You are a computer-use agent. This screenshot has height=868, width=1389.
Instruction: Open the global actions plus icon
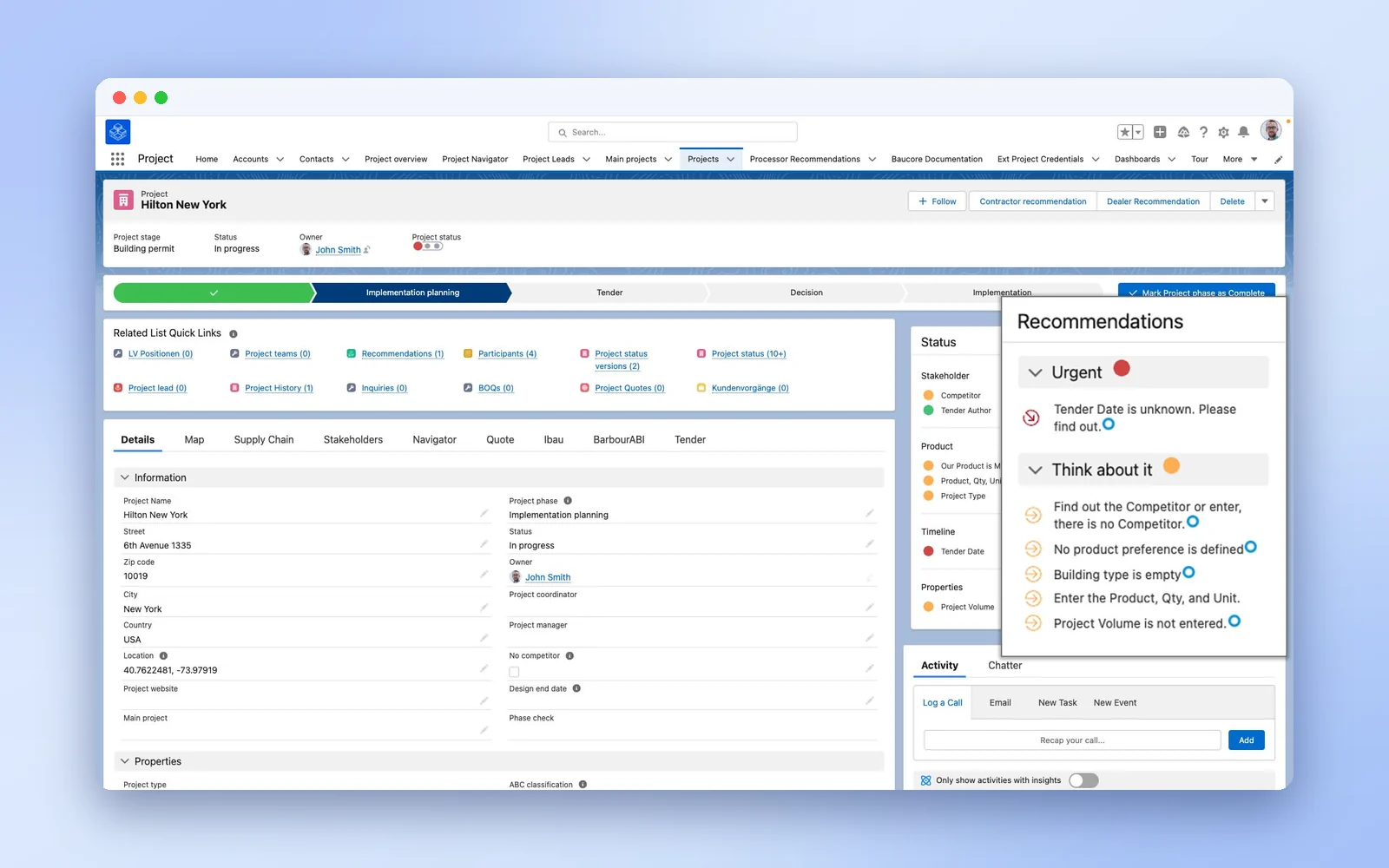tap(1160, 132)
